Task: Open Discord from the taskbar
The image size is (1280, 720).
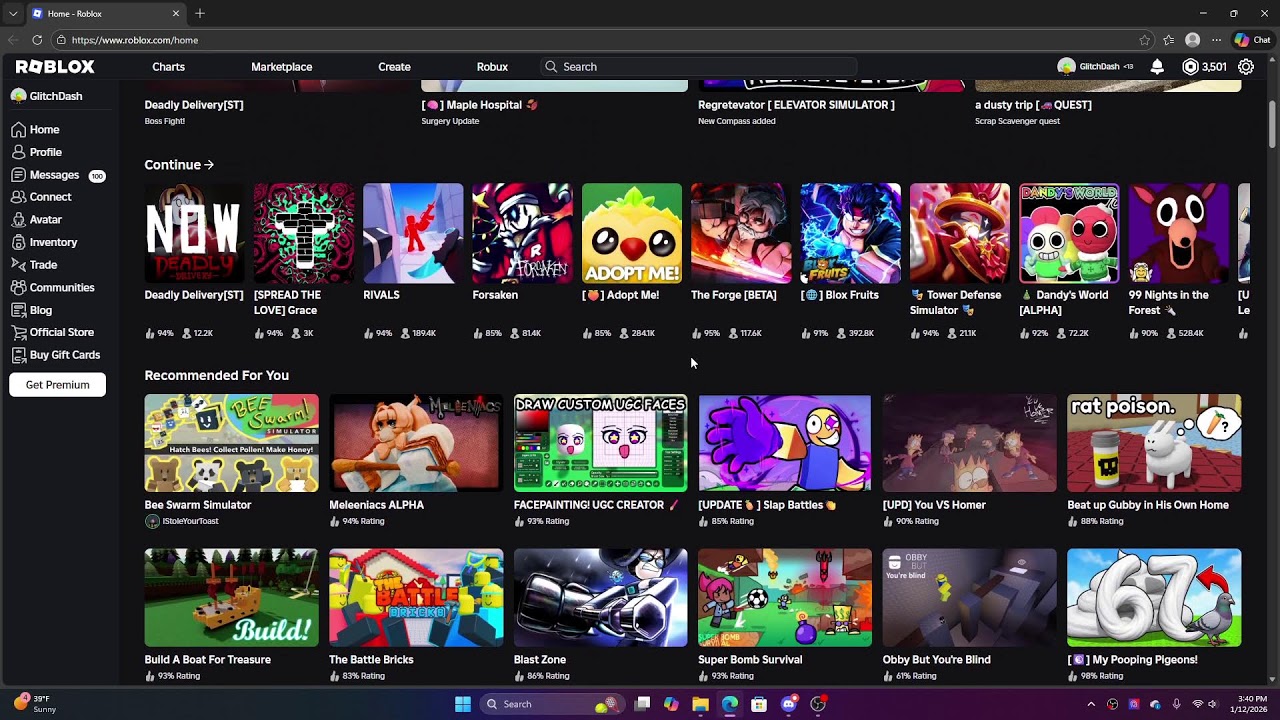Action: click(789, 704)
